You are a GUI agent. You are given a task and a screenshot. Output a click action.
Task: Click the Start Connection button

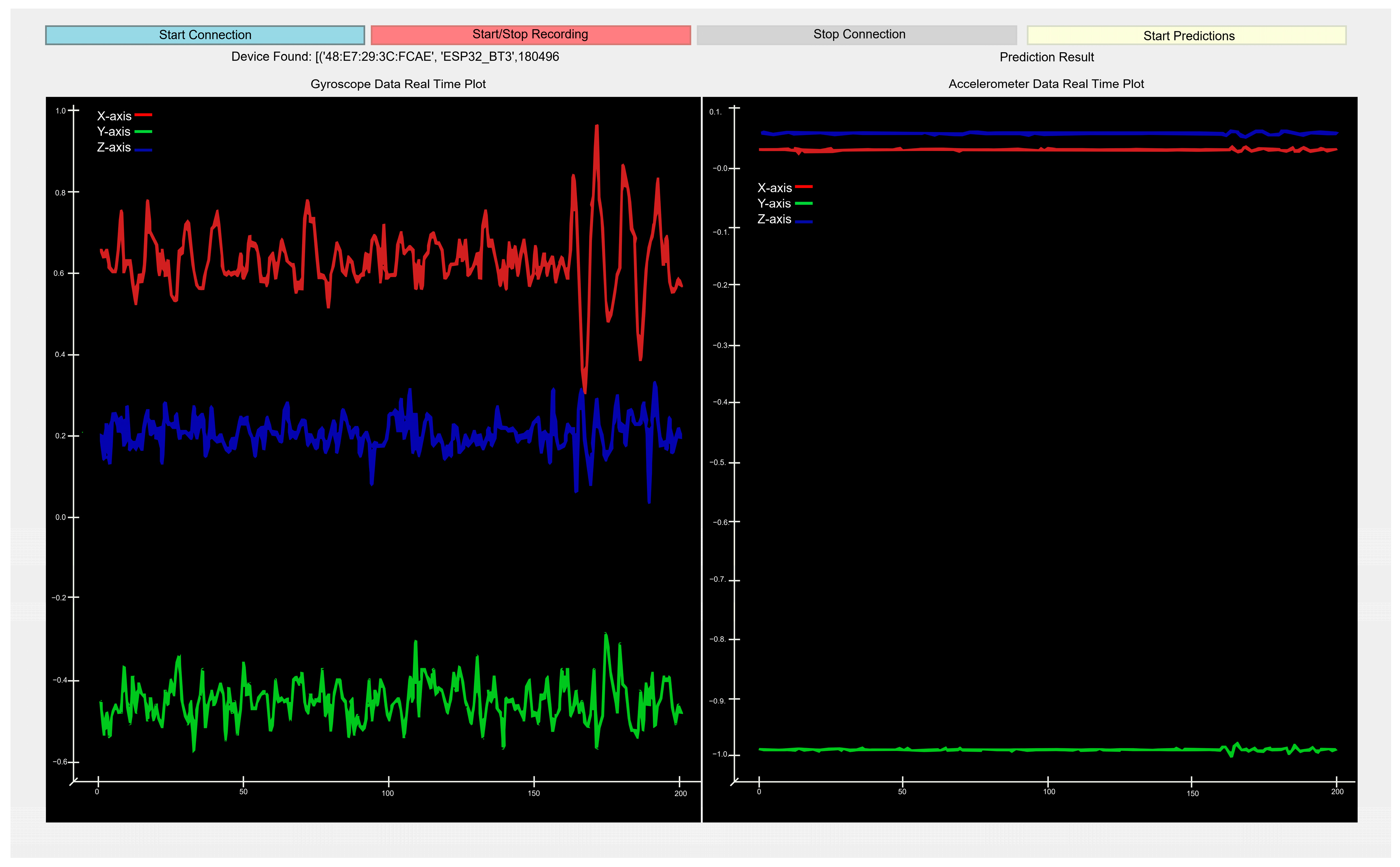pyautogui.click(x=205, y=35)
